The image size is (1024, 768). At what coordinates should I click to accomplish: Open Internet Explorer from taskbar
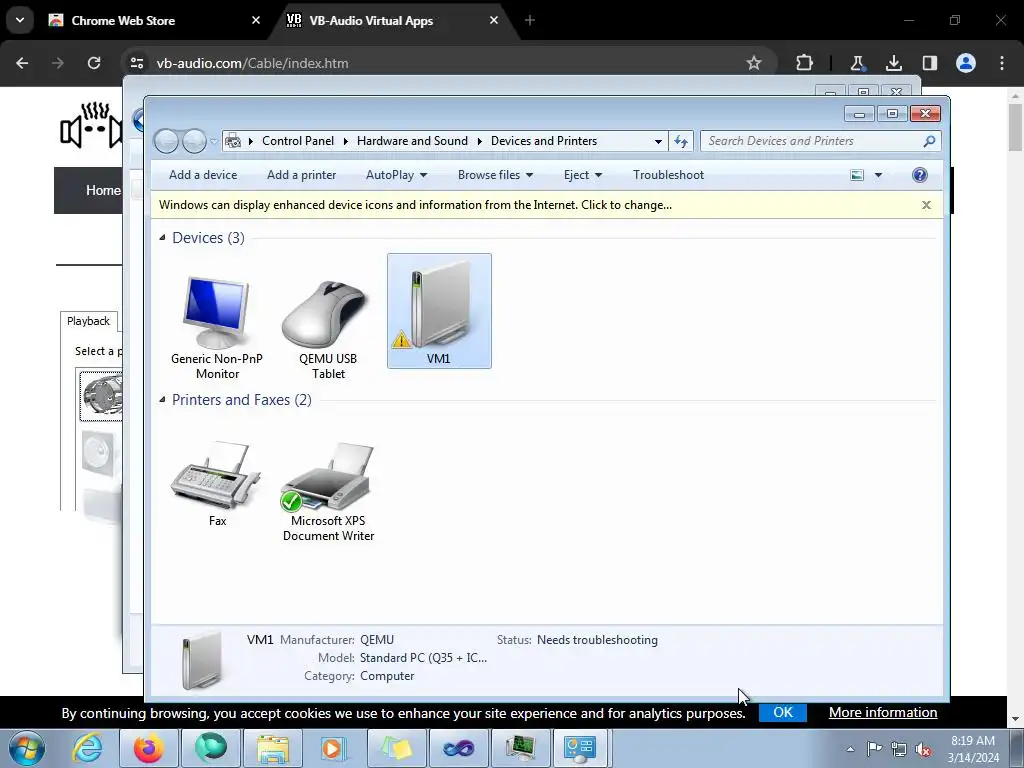coord(87,748)
